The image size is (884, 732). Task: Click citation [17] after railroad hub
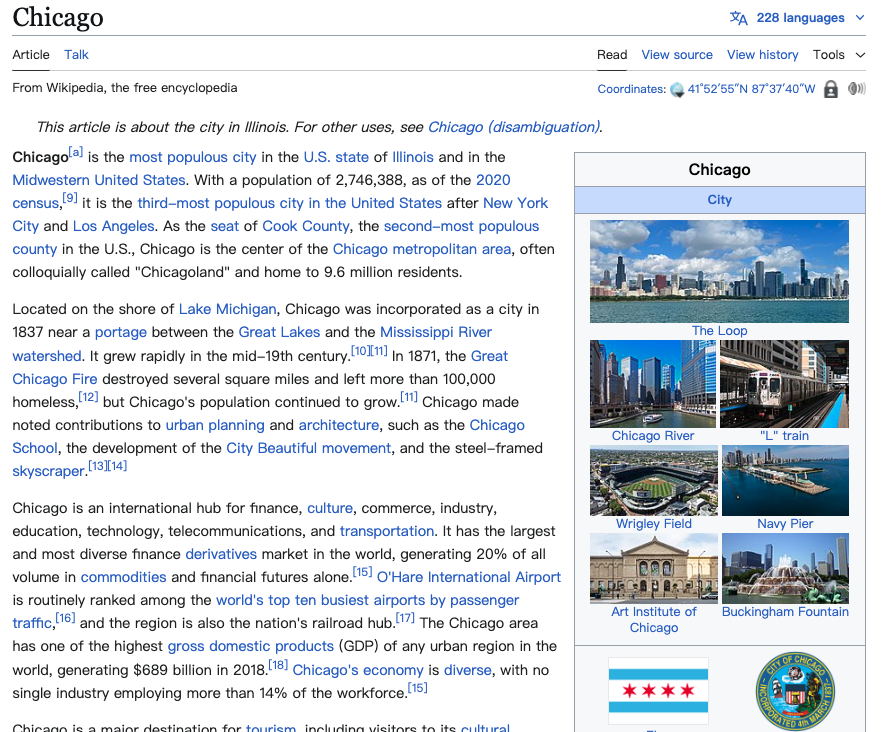(x=405, y=618)
